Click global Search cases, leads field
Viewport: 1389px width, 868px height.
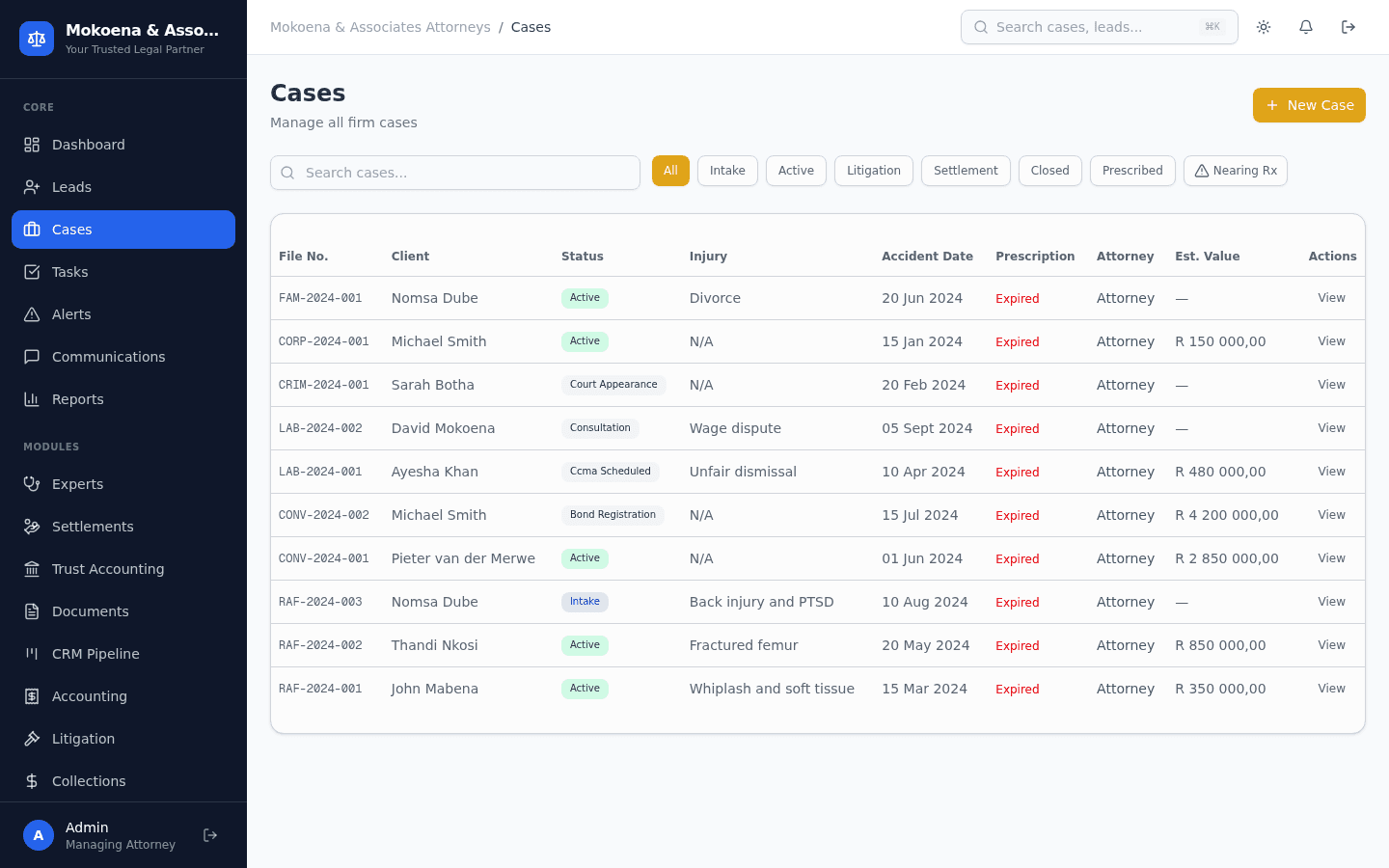click(x=1100, y=27)
